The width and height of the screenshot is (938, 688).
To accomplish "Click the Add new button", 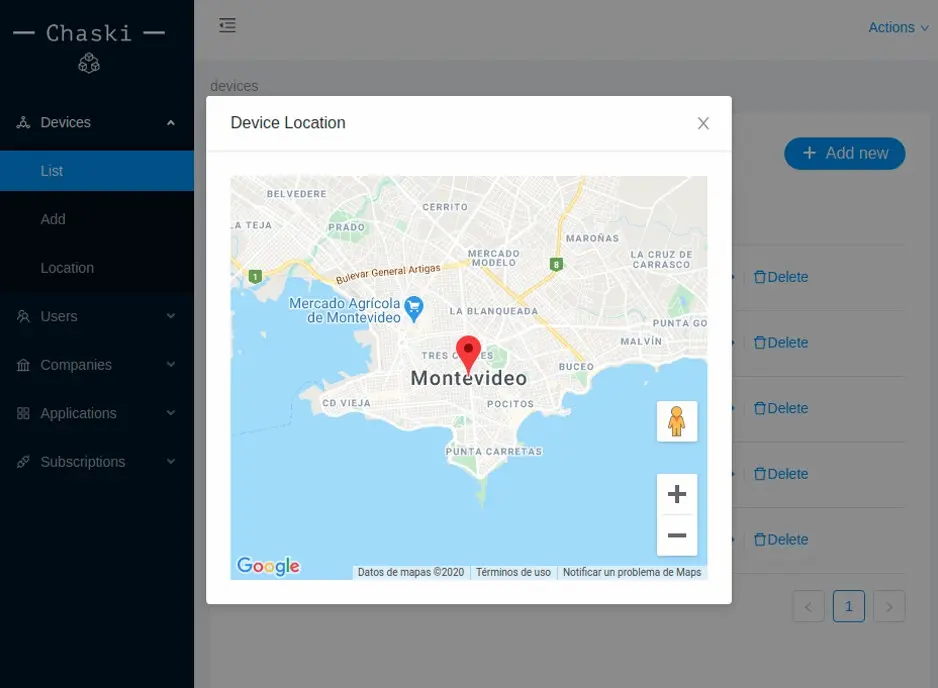I will pos(844,153).
